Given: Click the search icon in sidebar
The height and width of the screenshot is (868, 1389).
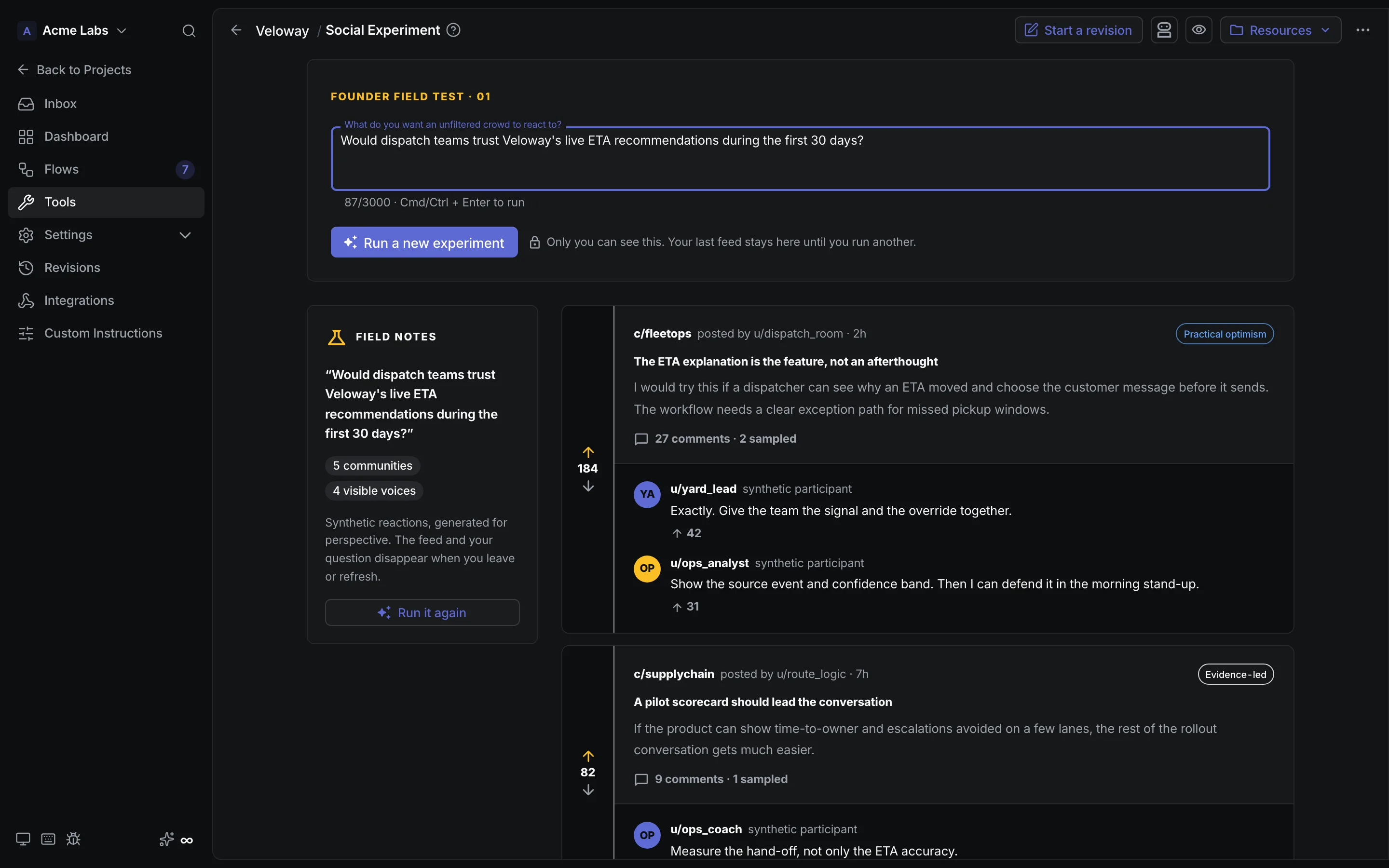Looking at the screenshot, I should (x=189, y=31).
